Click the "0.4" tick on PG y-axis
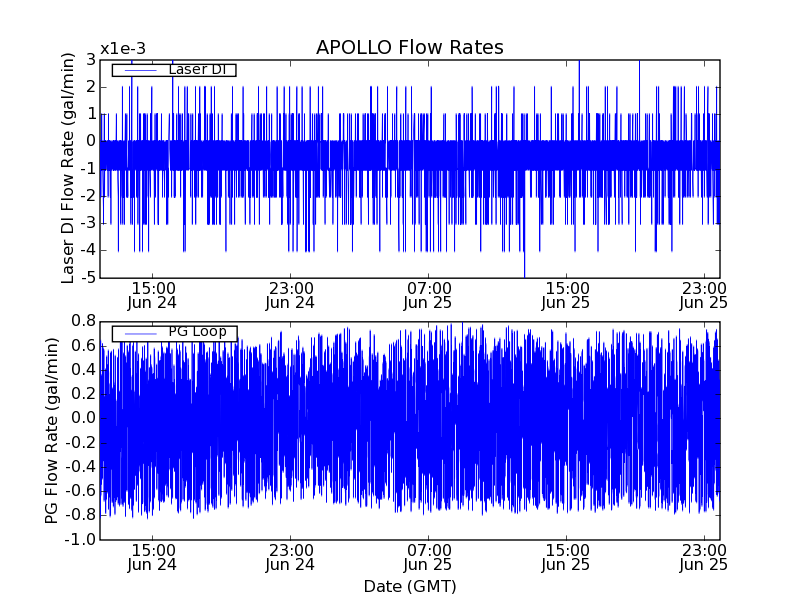 click(x=84, y=370)
